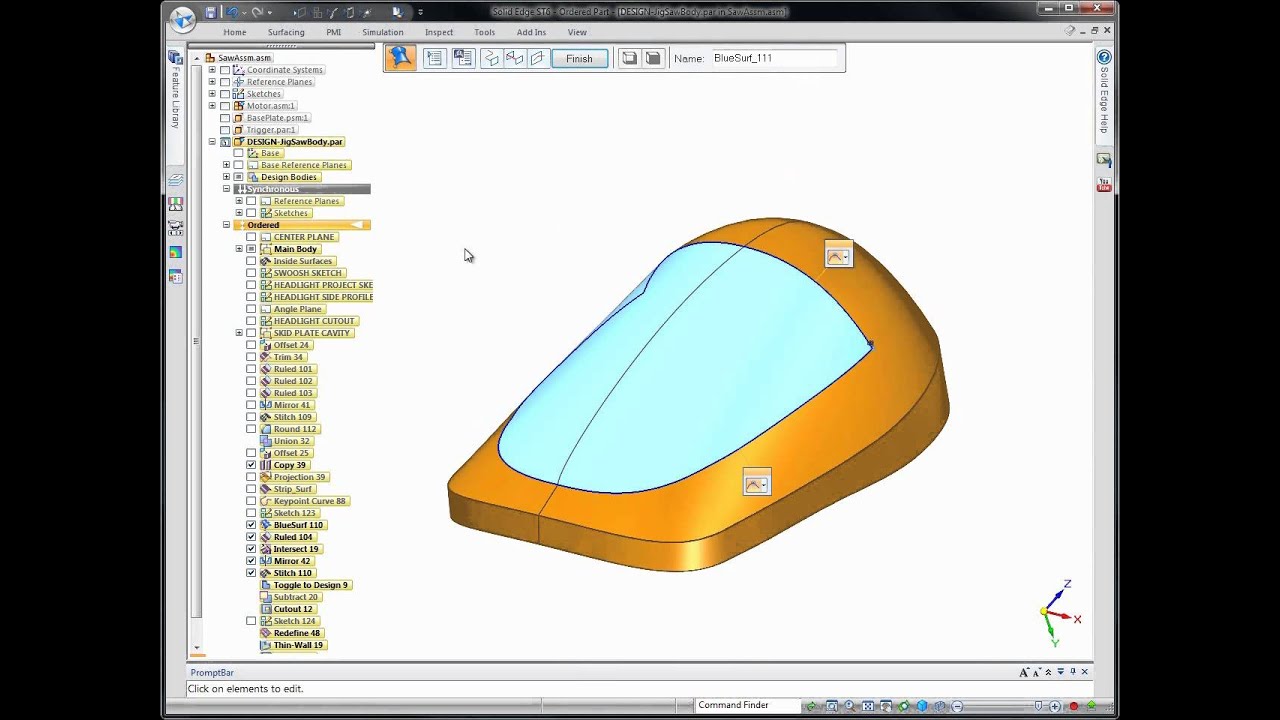The image size is (1280, 720).
Task: Open the Surfacing ribbon tab
Action: (x=286, y=32)
